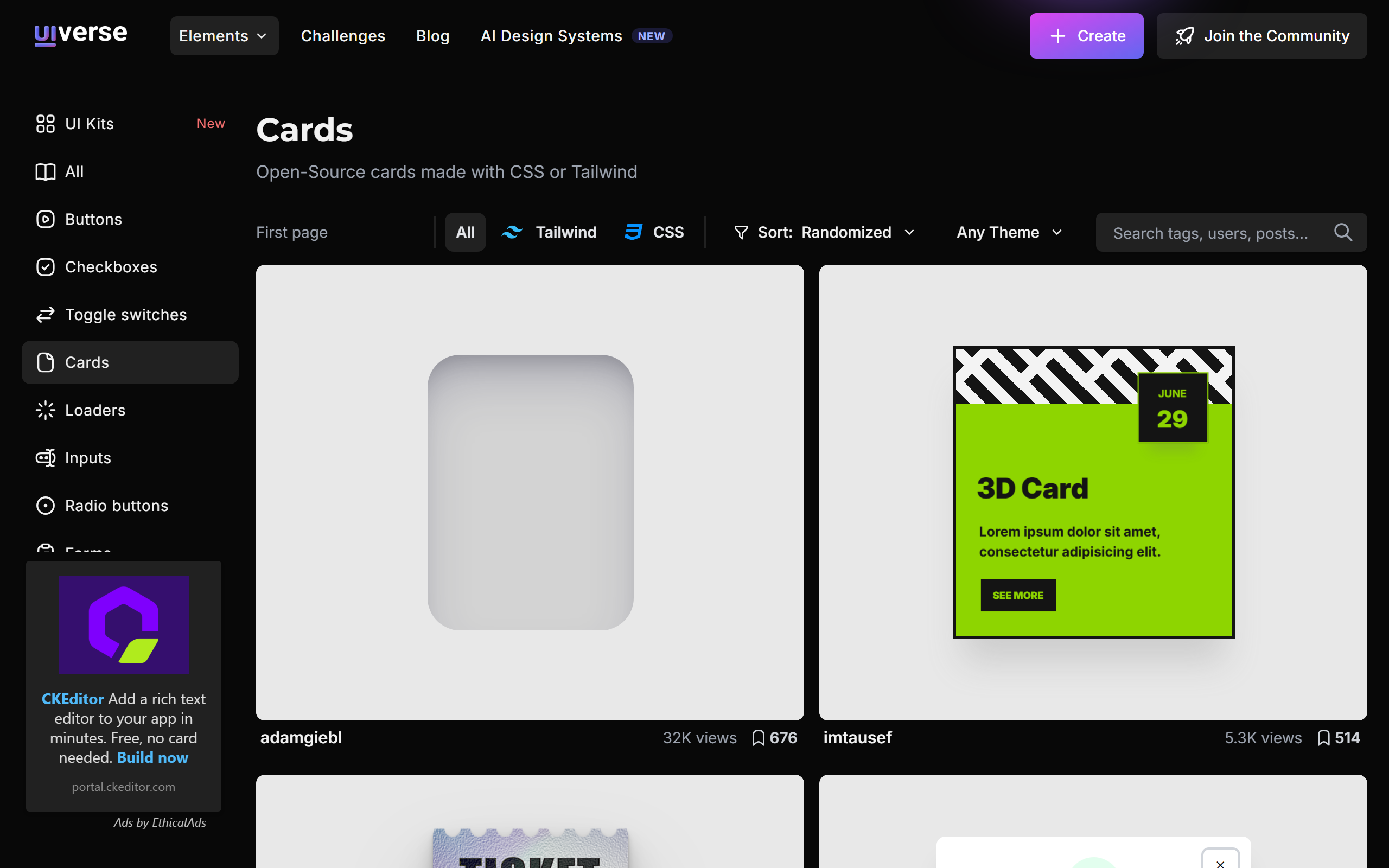Click the search magnifier icon
This screenshot has height=868, width=1389.
1343,233
